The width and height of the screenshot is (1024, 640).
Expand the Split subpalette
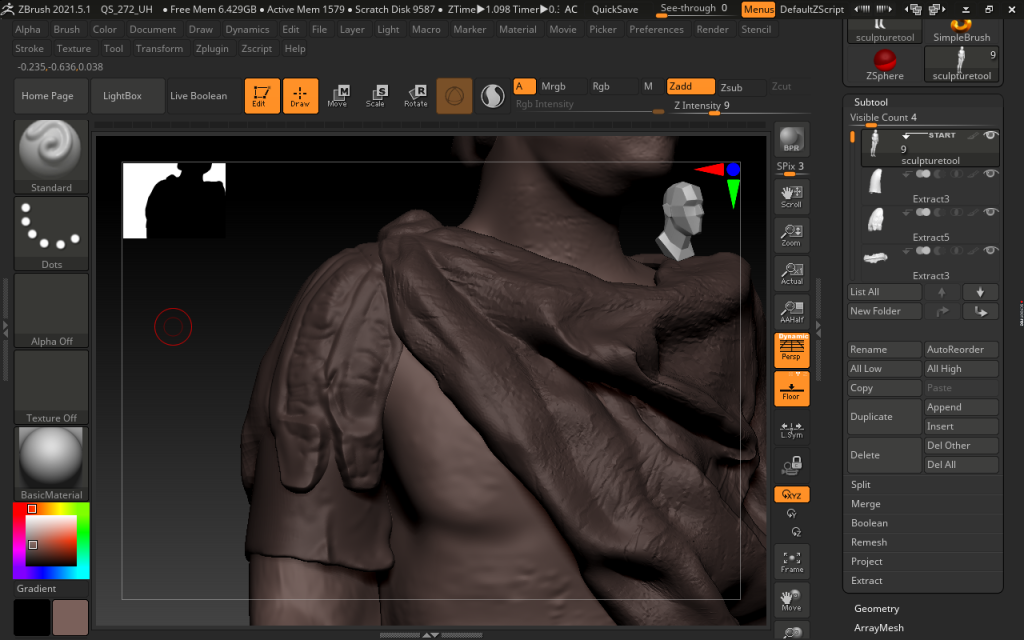861,485
